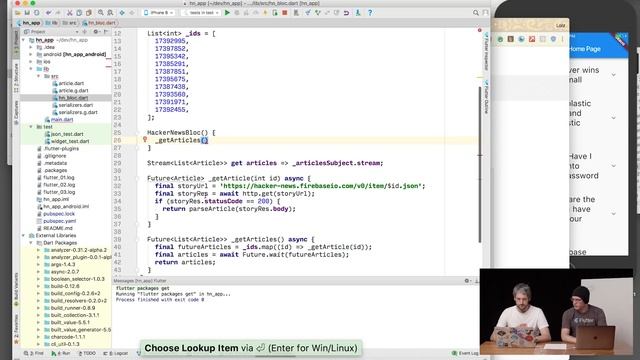The height and width of the screenshot is (360, 640).
Task: Open the run configuration dropdown
Action: (201, 13)
